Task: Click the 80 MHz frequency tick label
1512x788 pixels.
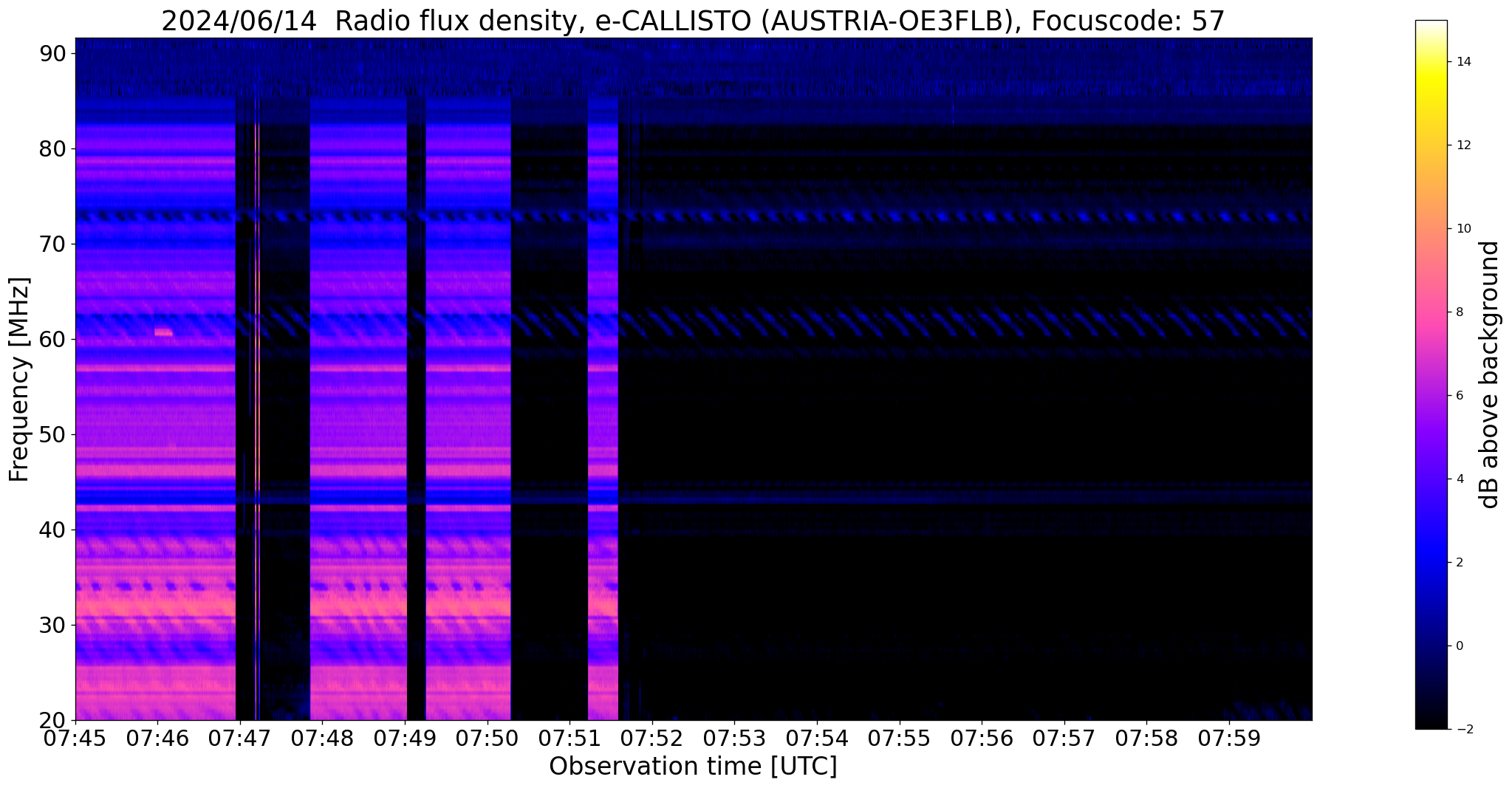Action: click(52, 149)
